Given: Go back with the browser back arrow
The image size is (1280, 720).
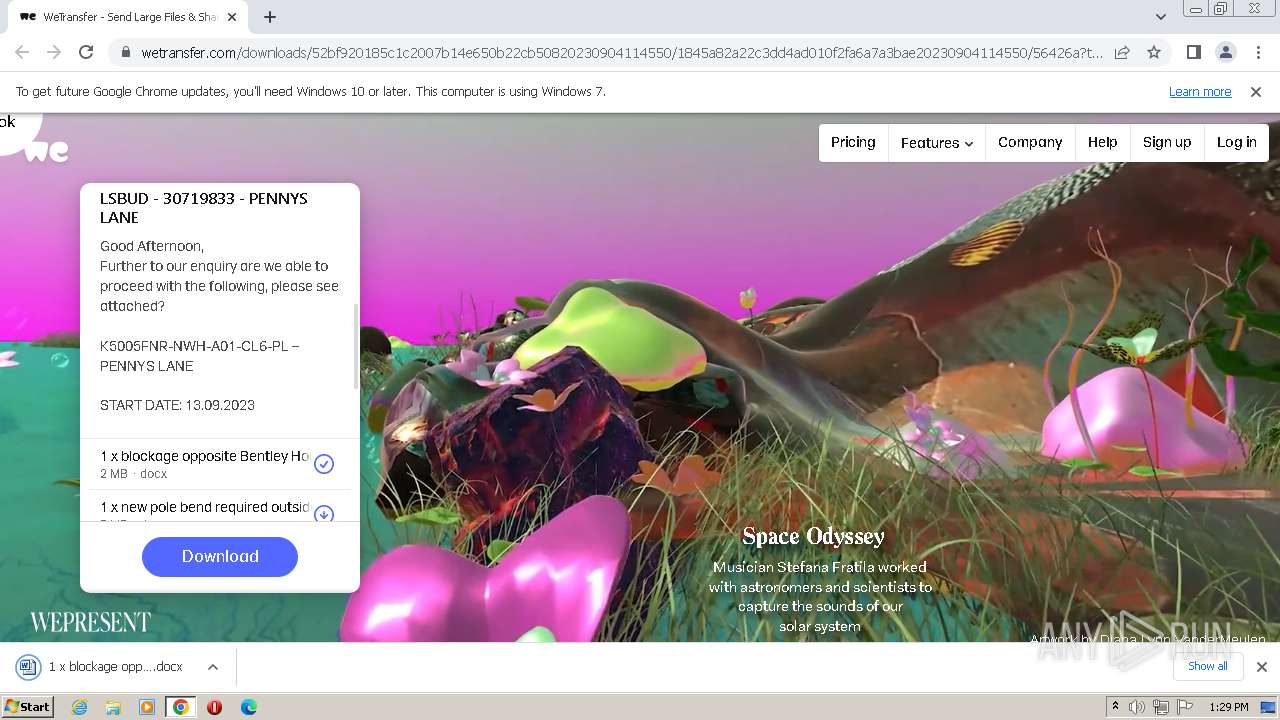Looking at the screenshot, I should click(x=22, y=52).
